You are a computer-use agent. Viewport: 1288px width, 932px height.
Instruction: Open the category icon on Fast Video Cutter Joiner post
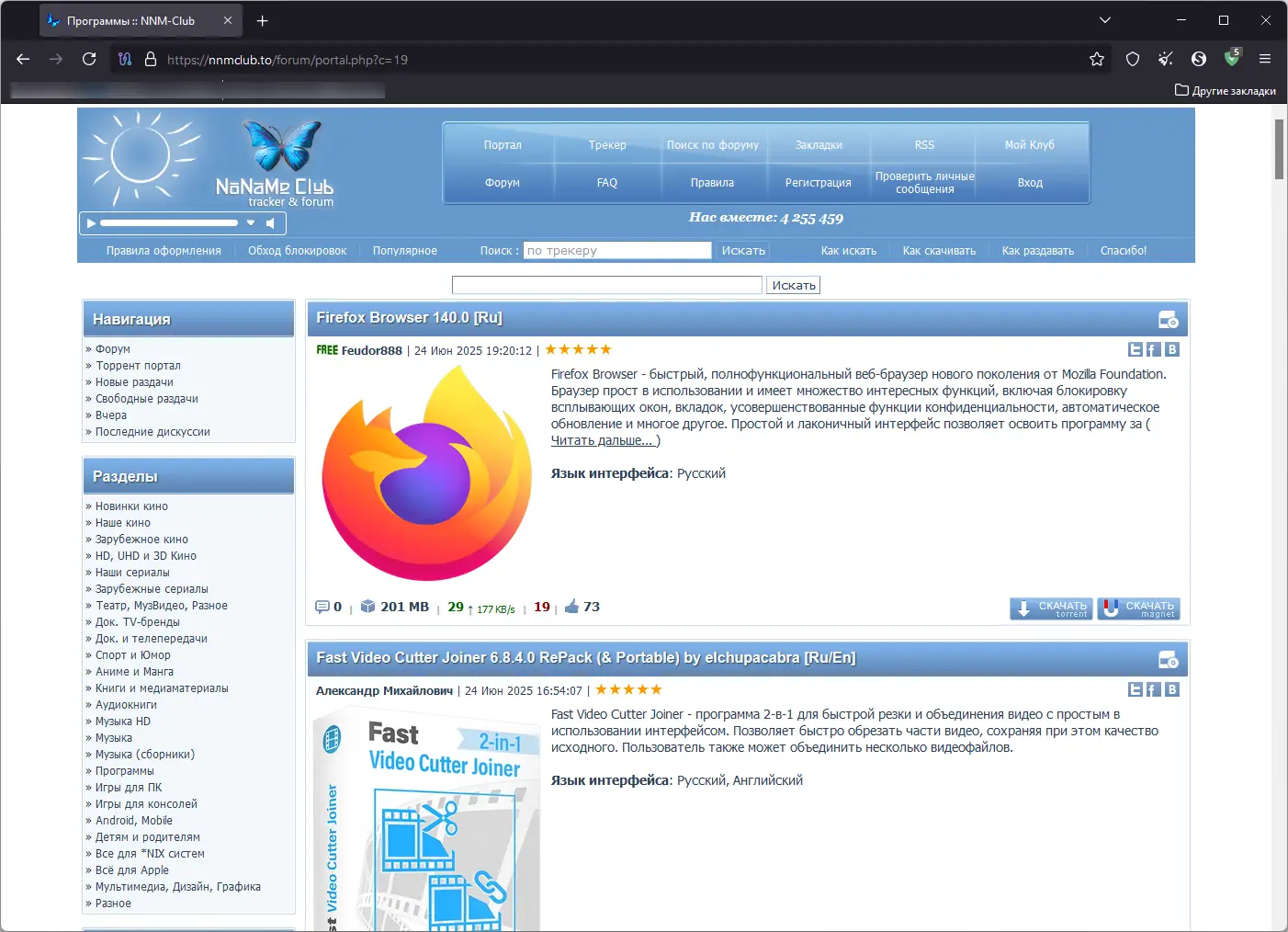1169,660
